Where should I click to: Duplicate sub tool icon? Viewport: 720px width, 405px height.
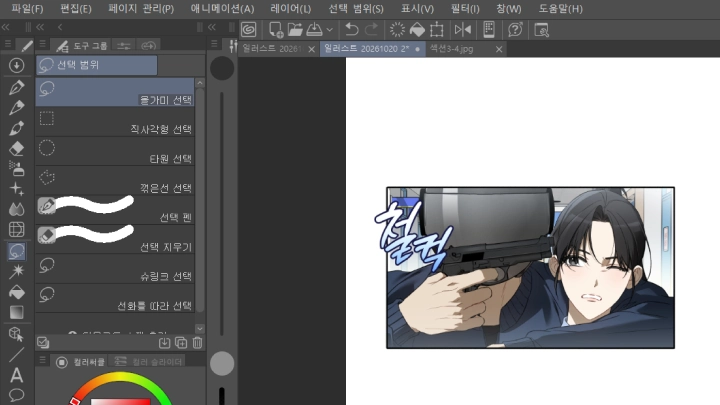pos(181,343)
